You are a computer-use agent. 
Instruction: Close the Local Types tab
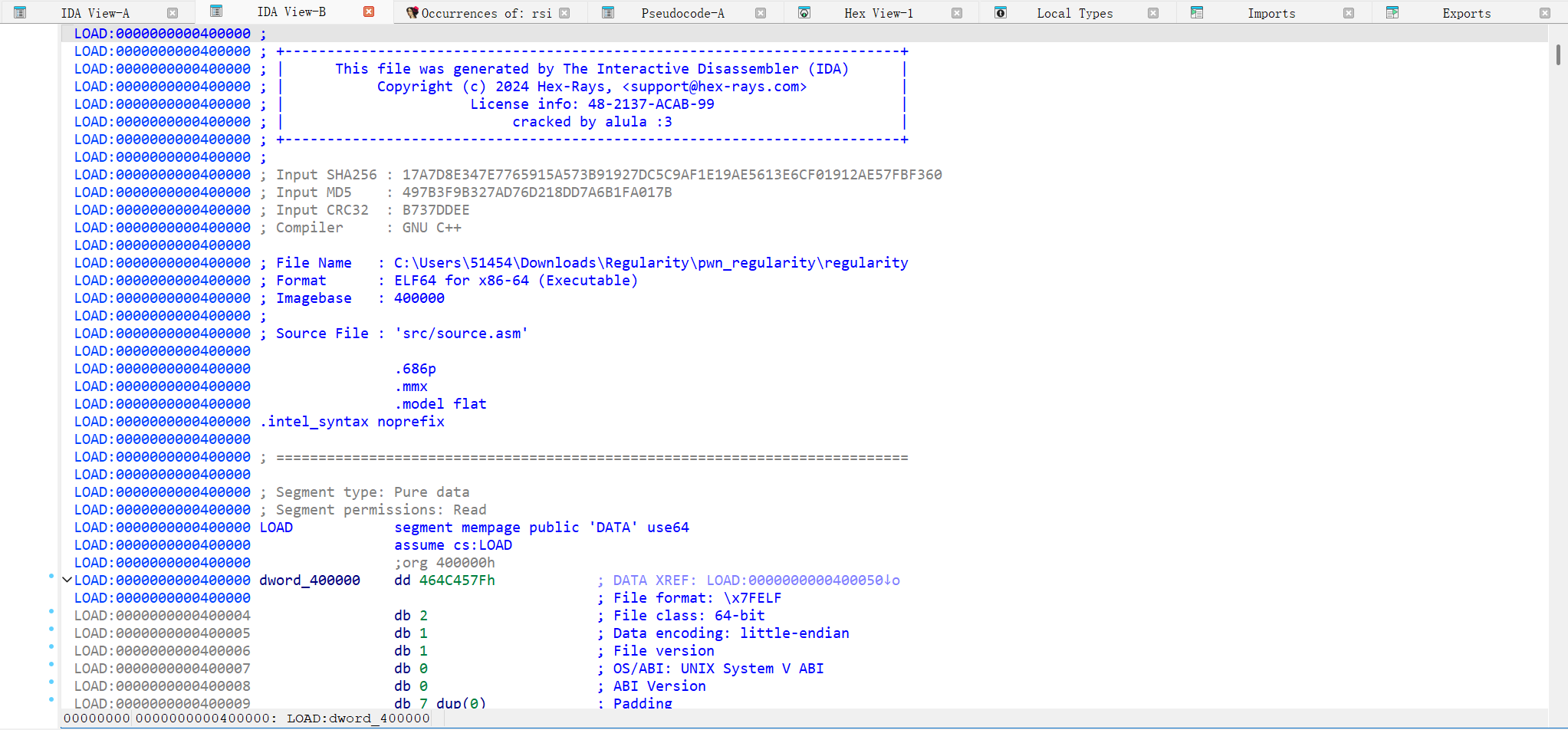click(1153, 13)
